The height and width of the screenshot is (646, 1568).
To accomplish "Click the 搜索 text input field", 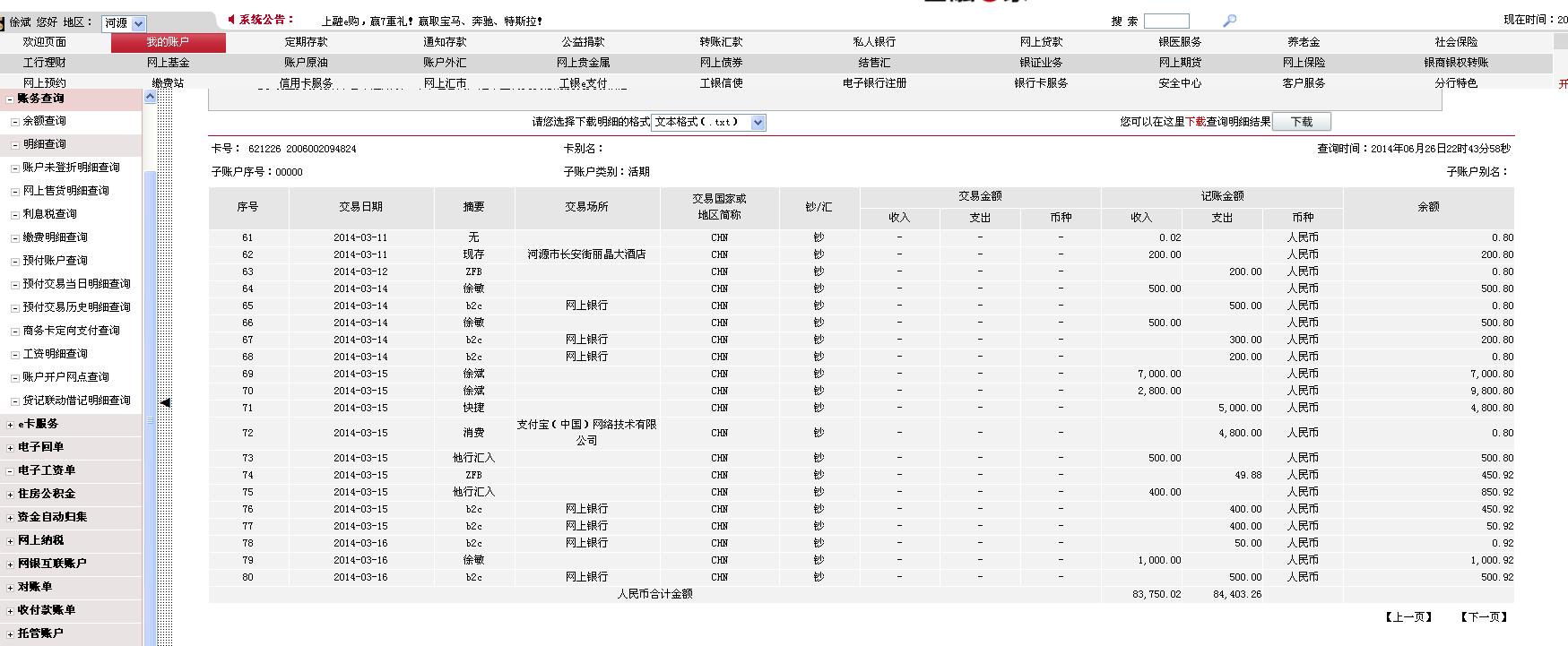I will 1166,21.
